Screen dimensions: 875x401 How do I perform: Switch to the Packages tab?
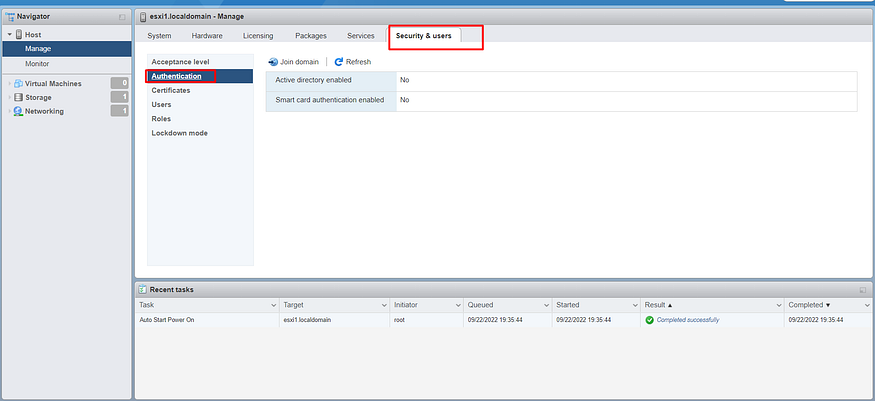click(x=311, y=36)
